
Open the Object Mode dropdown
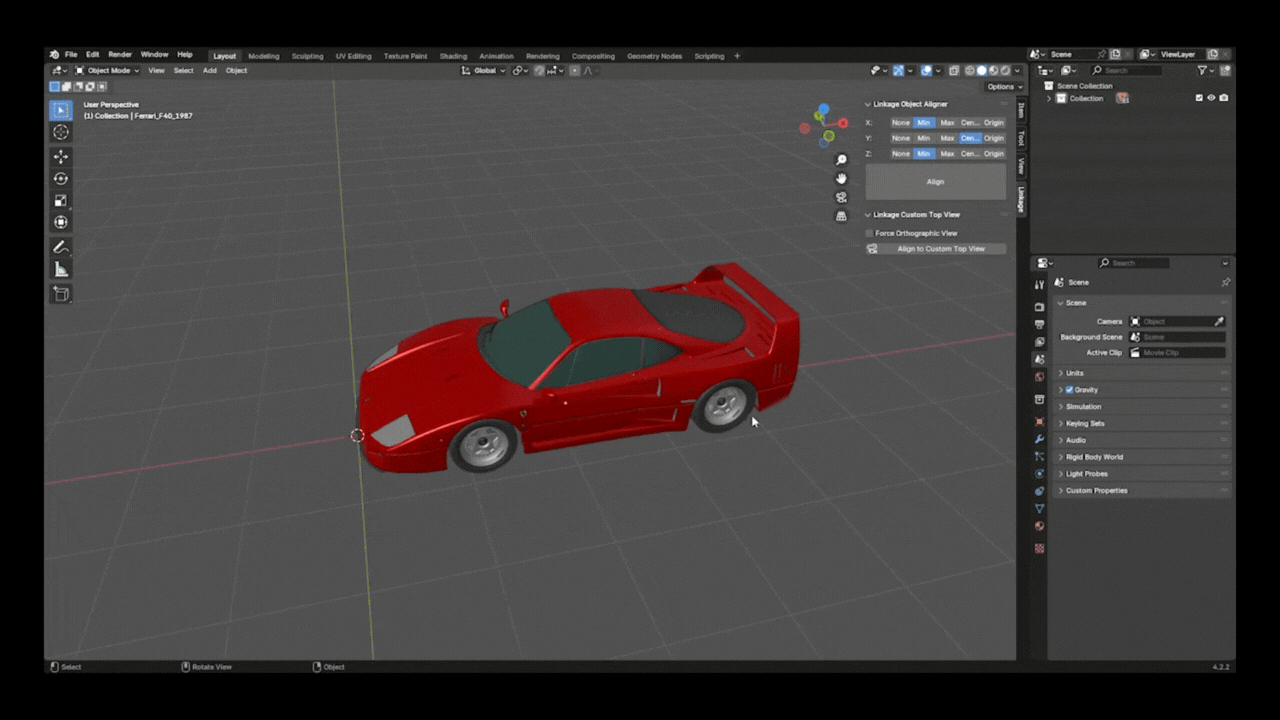pyautogui.click(x=107, y=71)
